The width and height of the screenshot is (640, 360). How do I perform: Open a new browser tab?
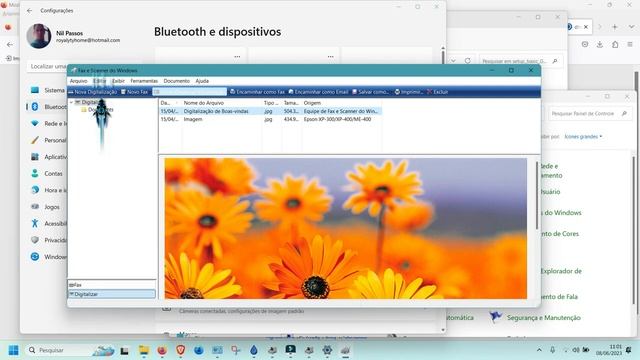[614, 27]
